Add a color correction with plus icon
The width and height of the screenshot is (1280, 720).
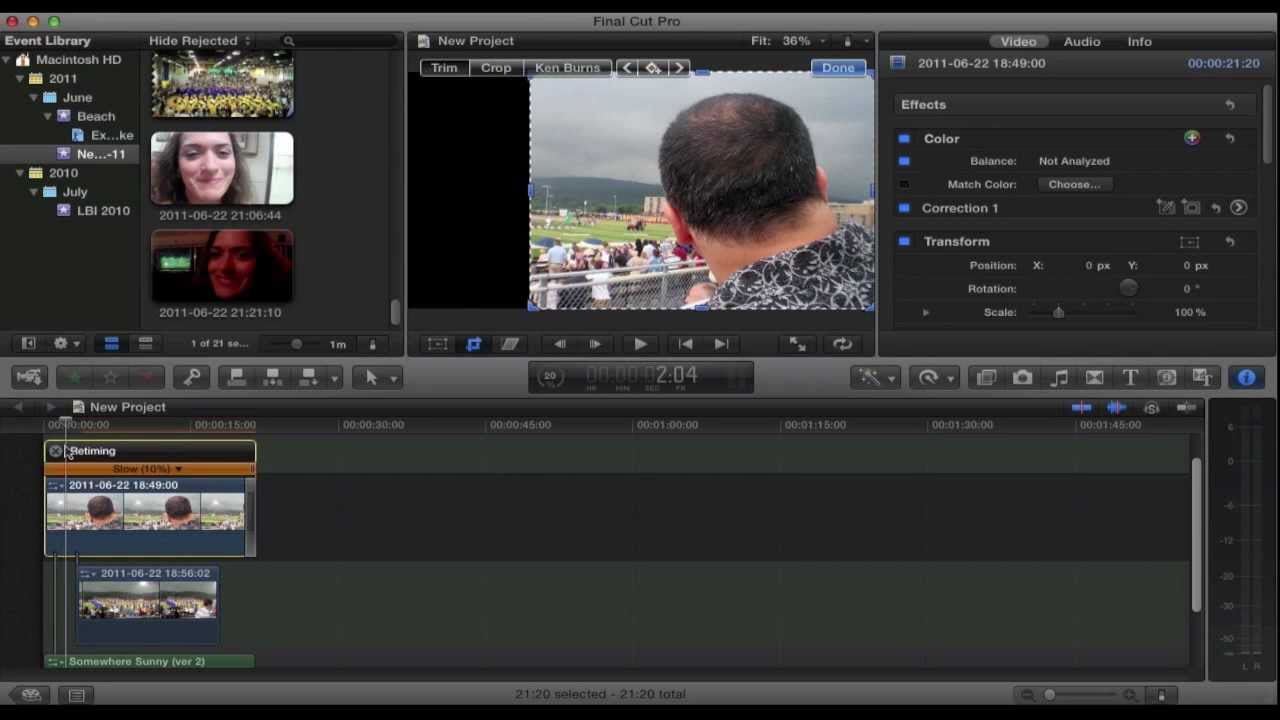coord(1192,138)
